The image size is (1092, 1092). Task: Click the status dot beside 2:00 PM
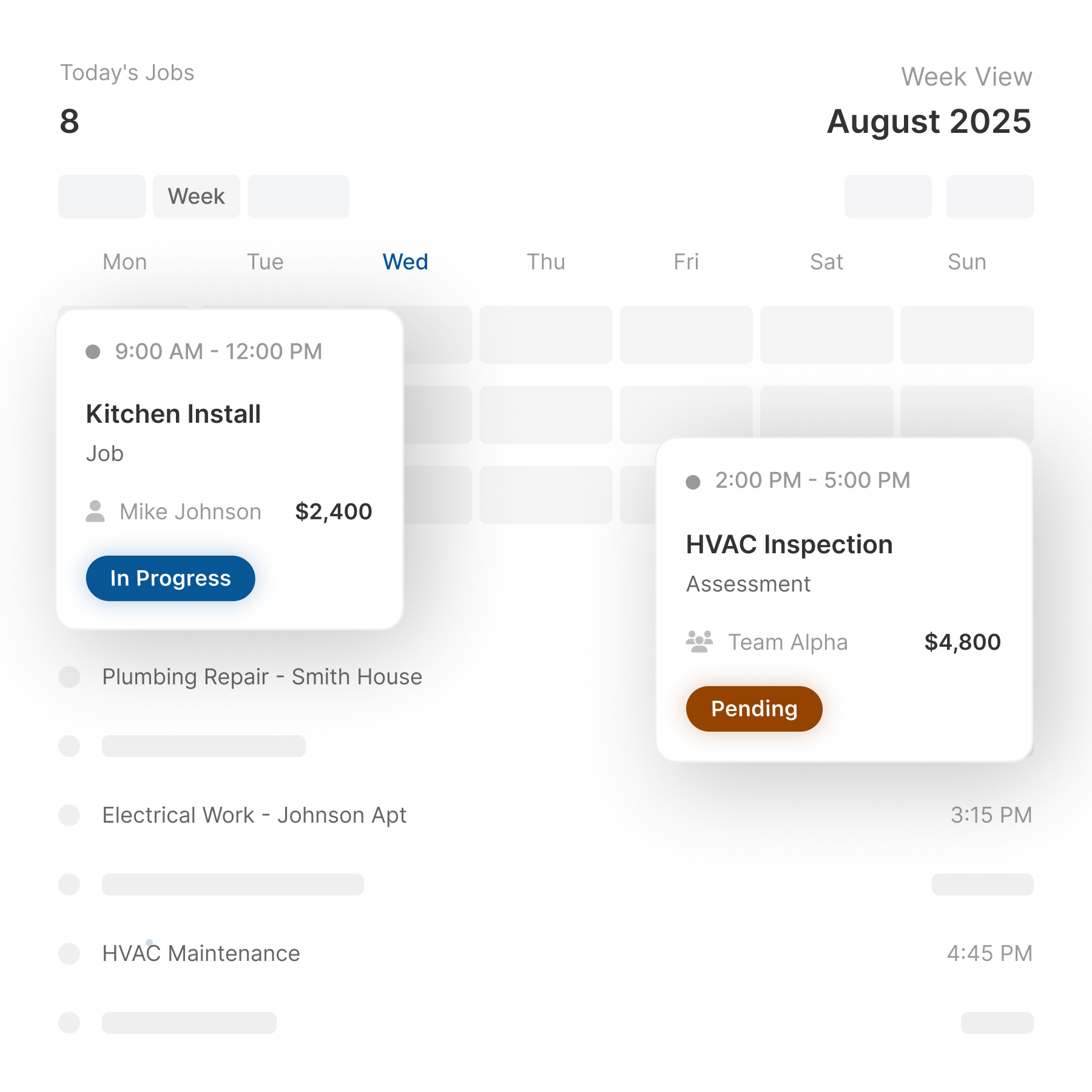tap(693, 481)
